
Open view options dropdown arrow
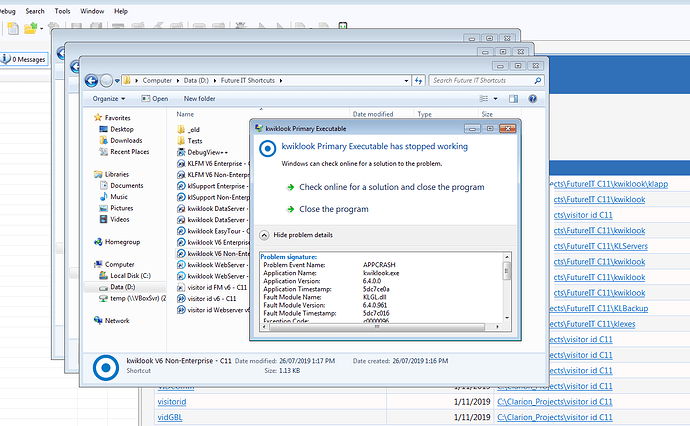[495, 99]
